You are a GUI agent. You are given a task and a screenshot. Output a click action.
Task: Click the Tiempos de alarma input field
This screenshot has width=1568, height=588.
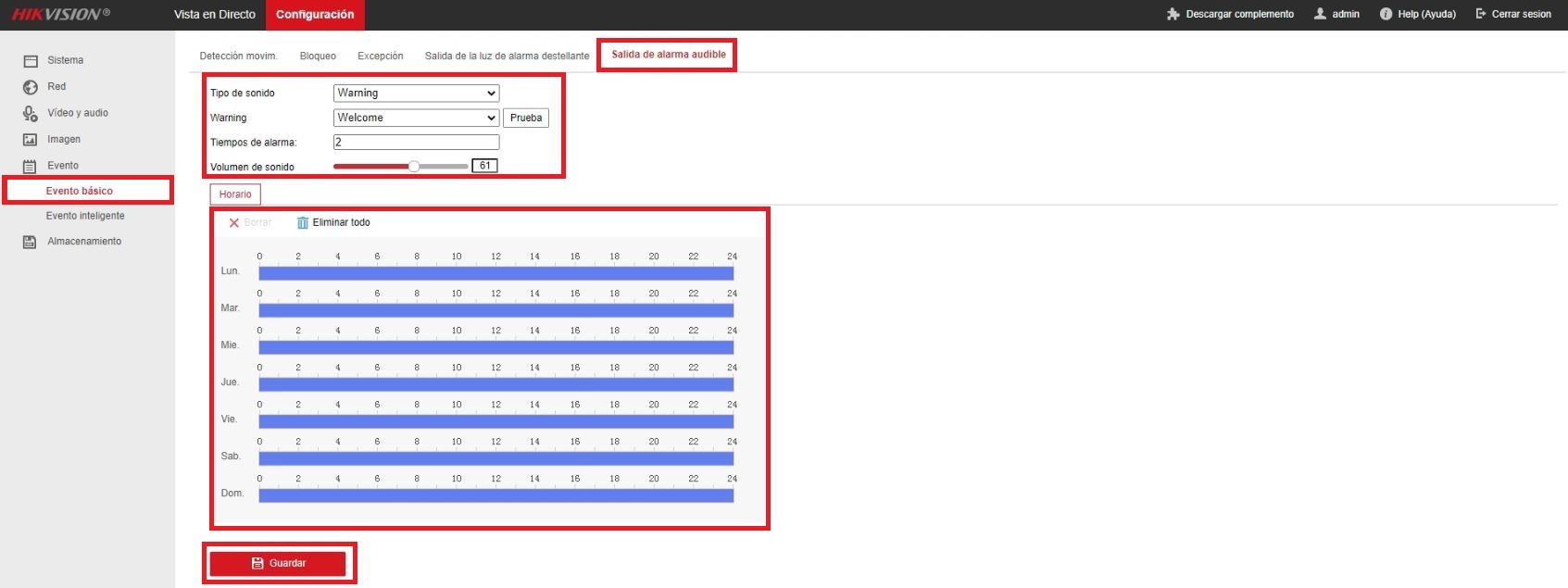416,142
